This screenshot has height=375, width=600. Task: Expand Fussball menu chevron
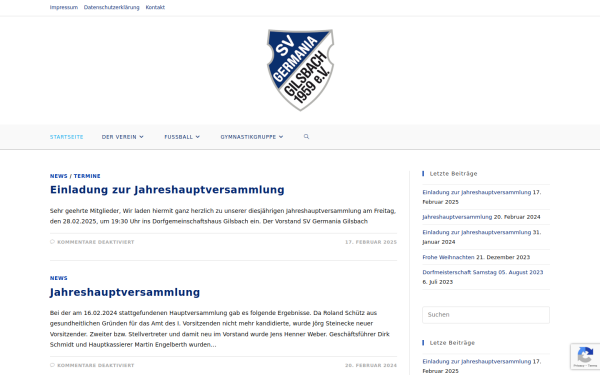coord(197,137)
